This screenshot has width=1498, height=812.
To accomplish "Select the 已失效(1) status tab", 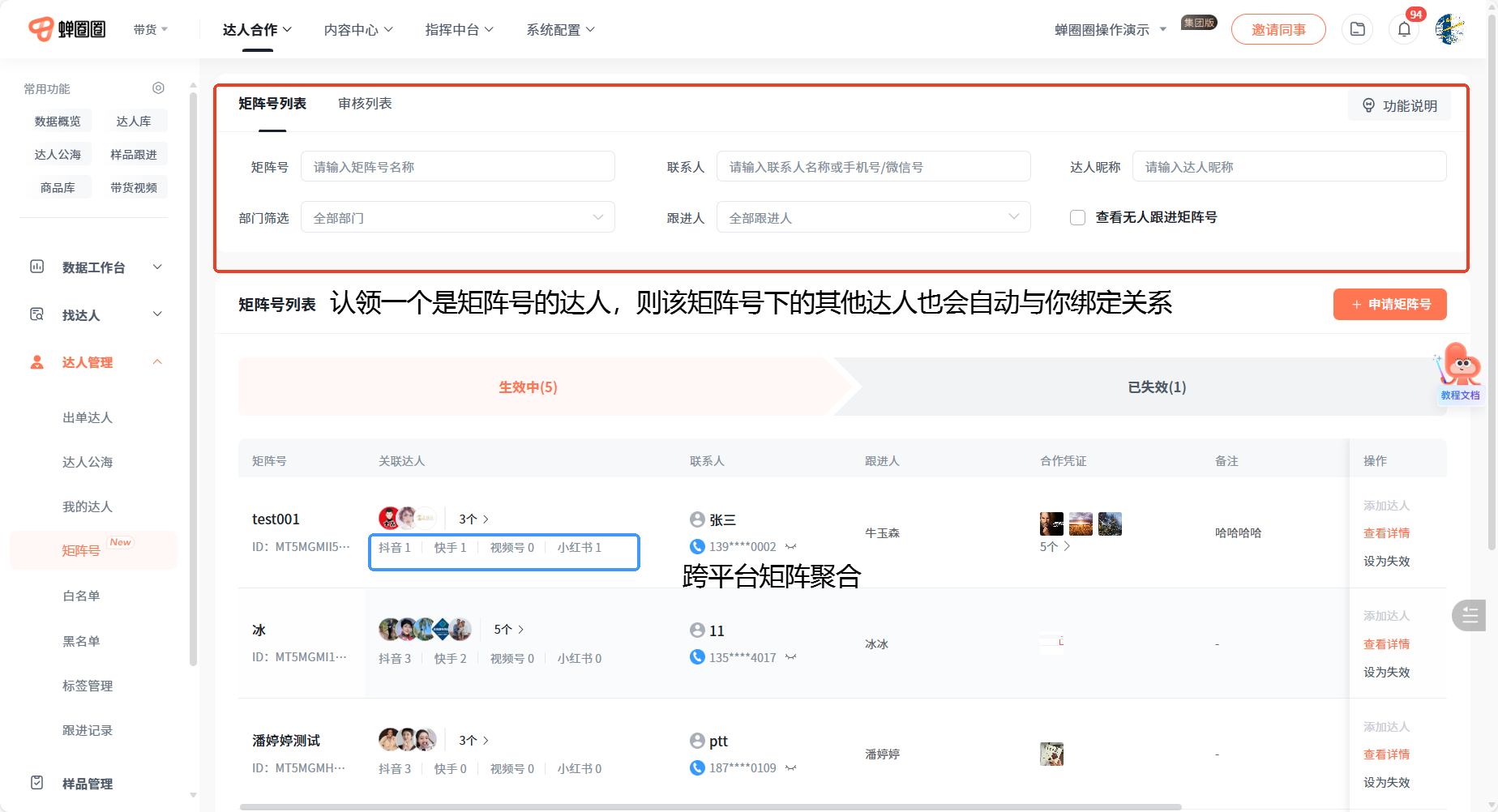I will click(x=1156, y=387).
